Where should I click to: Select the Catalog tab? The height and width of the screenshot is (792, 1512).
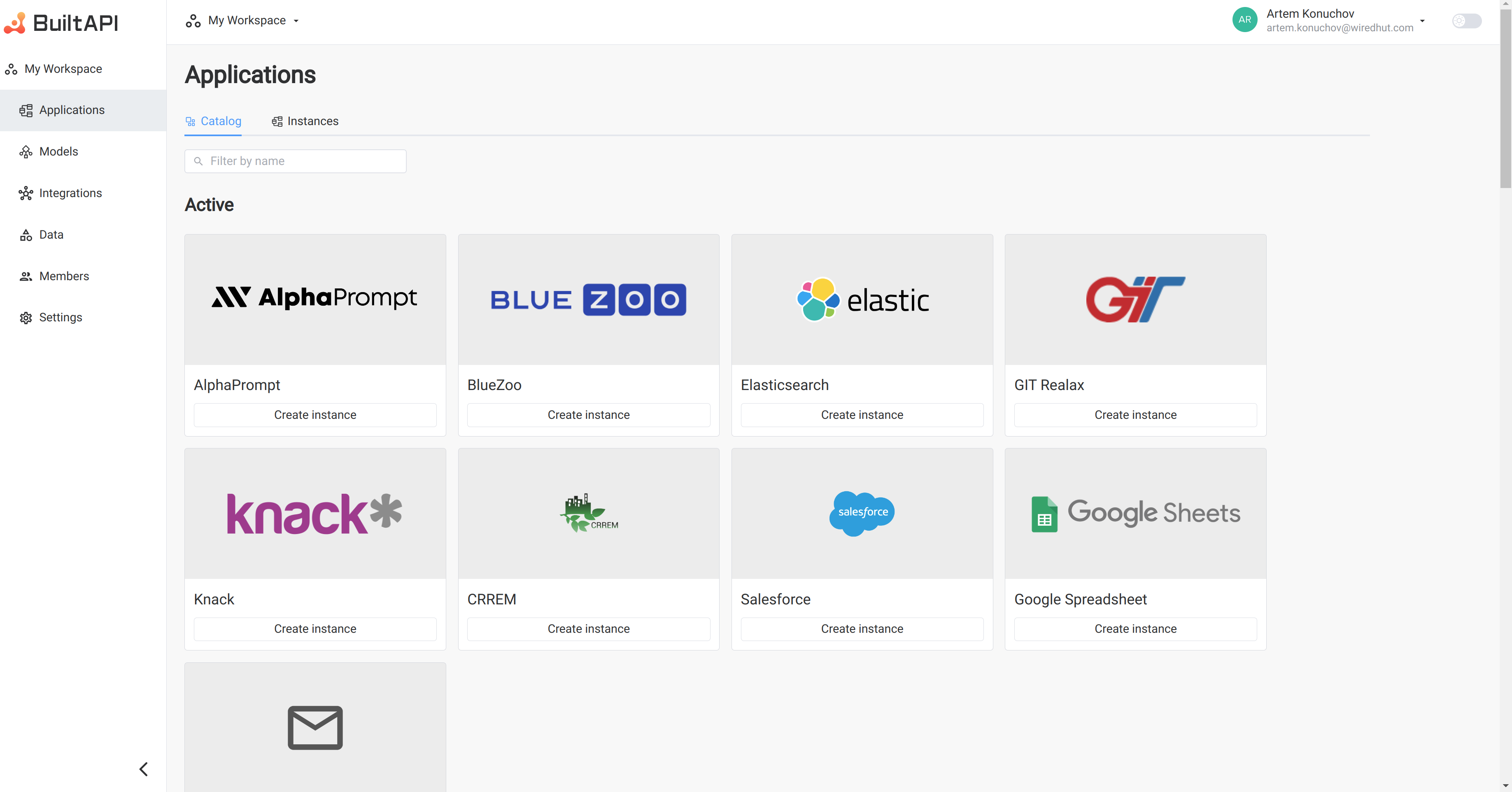pos(213,121)
